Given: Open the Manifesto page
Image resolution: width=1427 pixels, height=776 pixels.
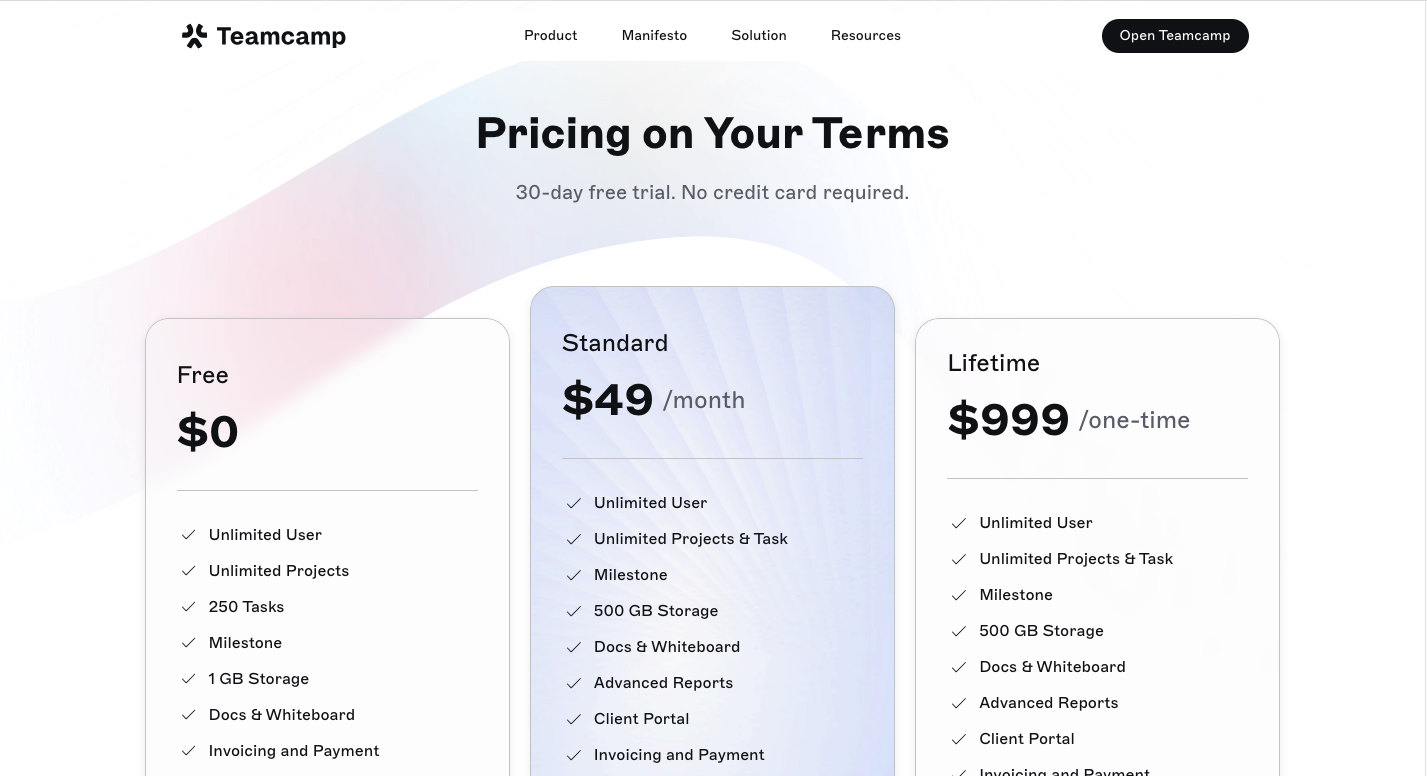Looking at the screenshot, I should tap(654, 35).
